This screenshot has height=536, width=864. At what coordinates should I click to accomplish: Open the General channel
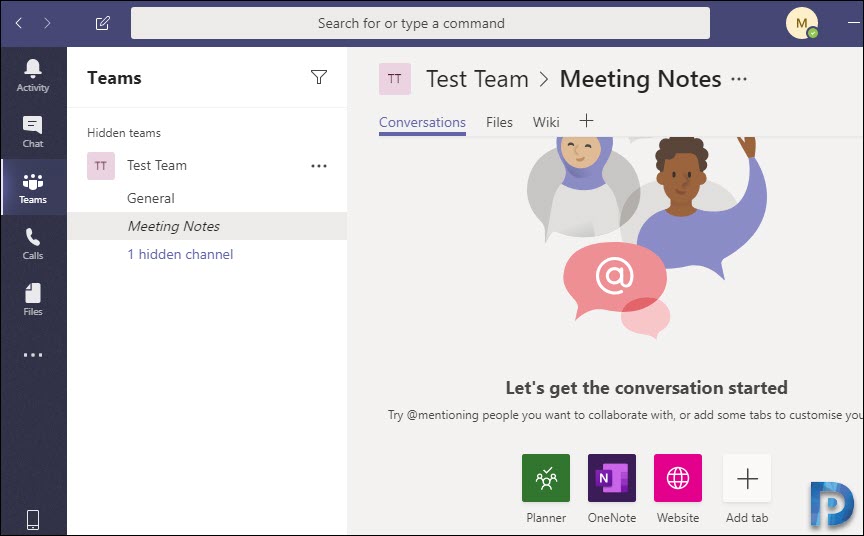click(151, 198)
